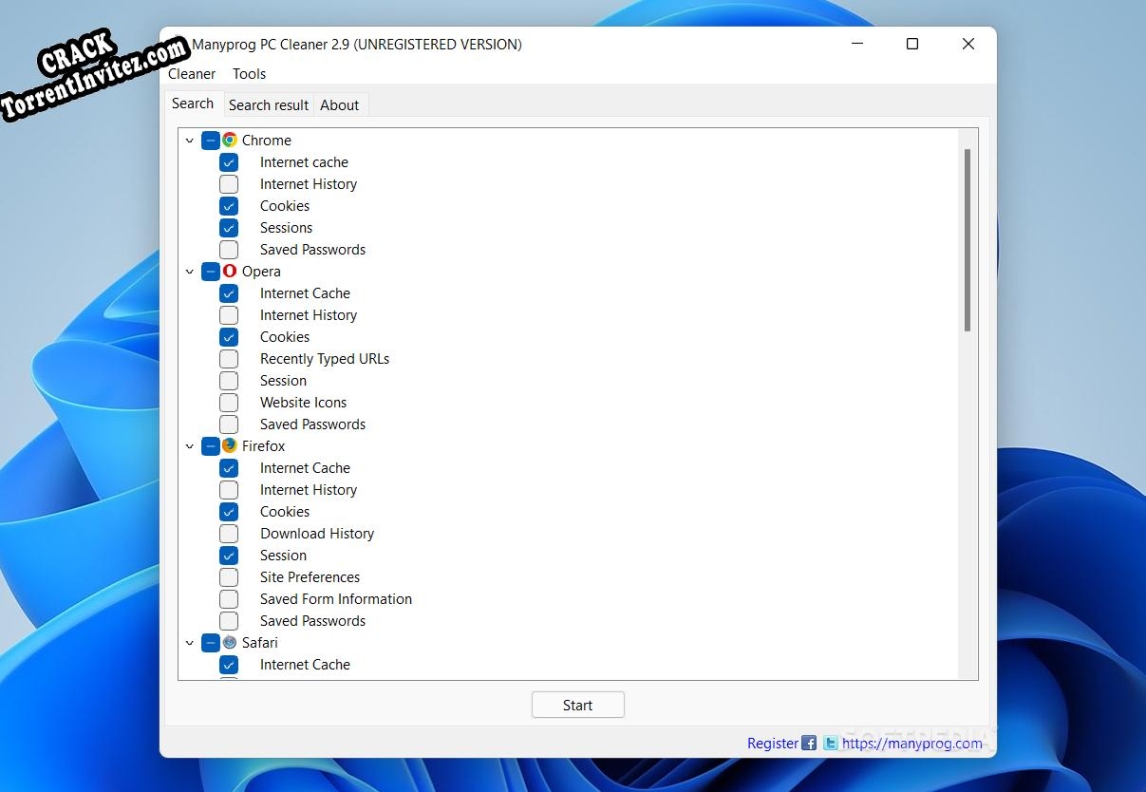Check Internet History under Firefox

click(x=228, y=490)
